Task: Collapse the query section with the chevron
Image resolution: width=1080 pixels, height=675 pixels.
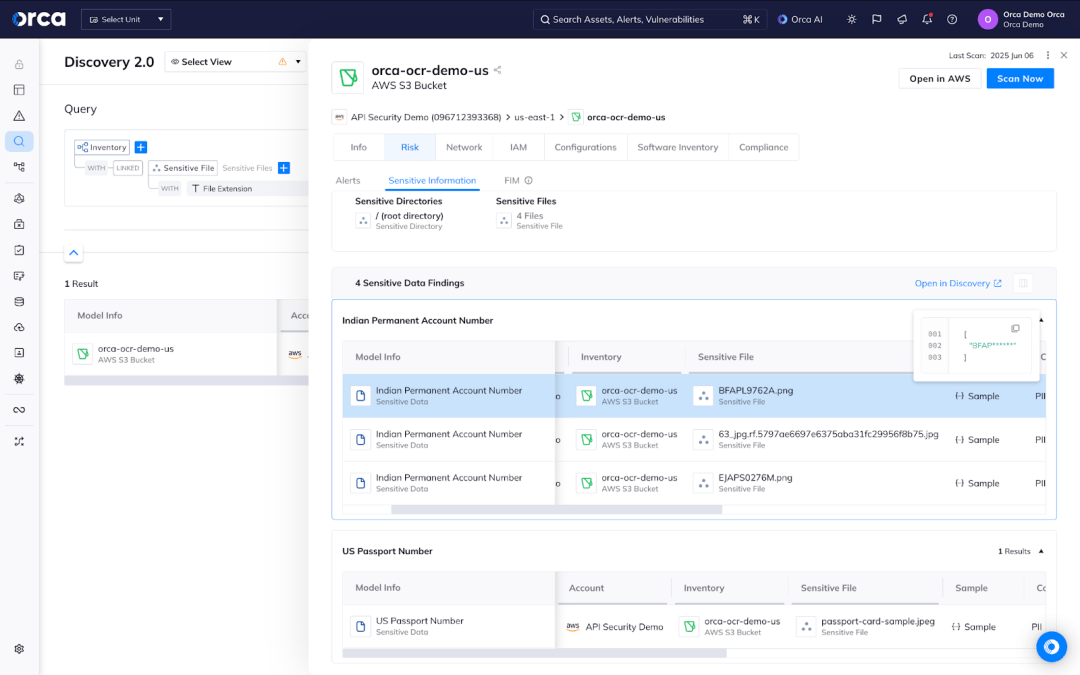Action: point(74,253)
